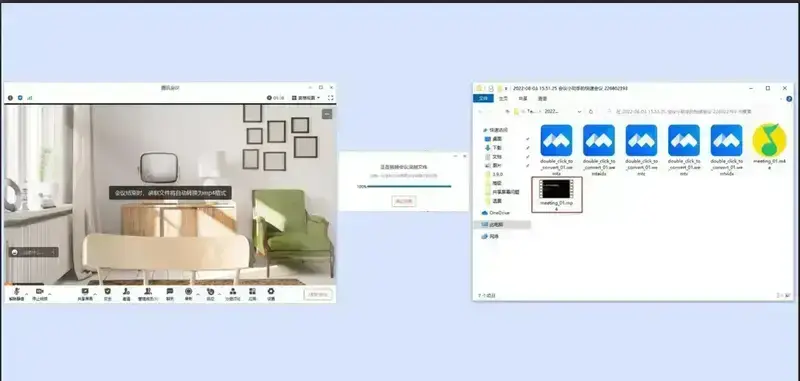Image resolution: width=800 pixels, height=381 pixels.
Task: Expand share options arrow beside Share Screen
Action: [x=95, y=293]
